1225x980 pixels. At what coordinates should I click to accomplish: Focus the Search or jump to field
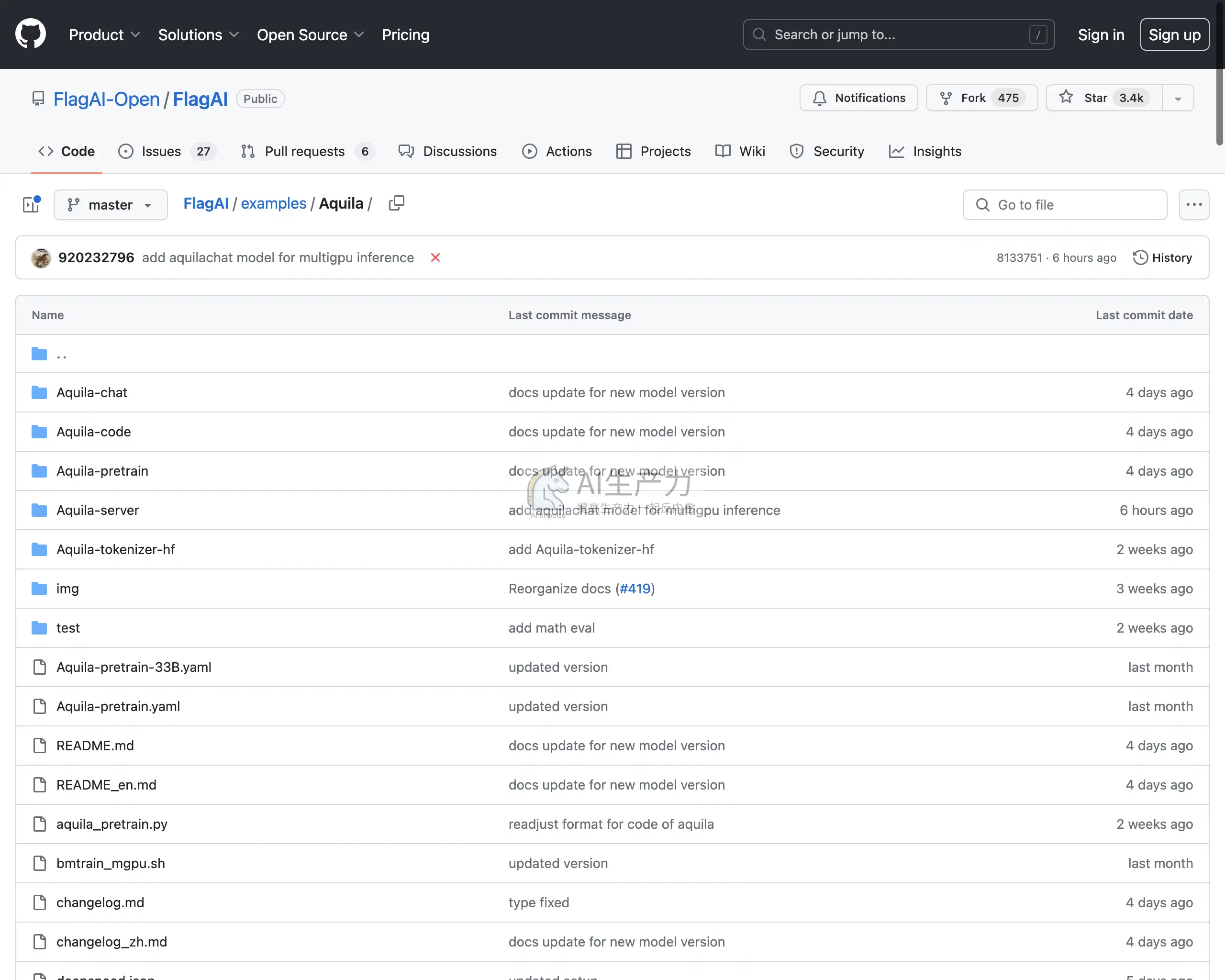(x=898, y=34)
